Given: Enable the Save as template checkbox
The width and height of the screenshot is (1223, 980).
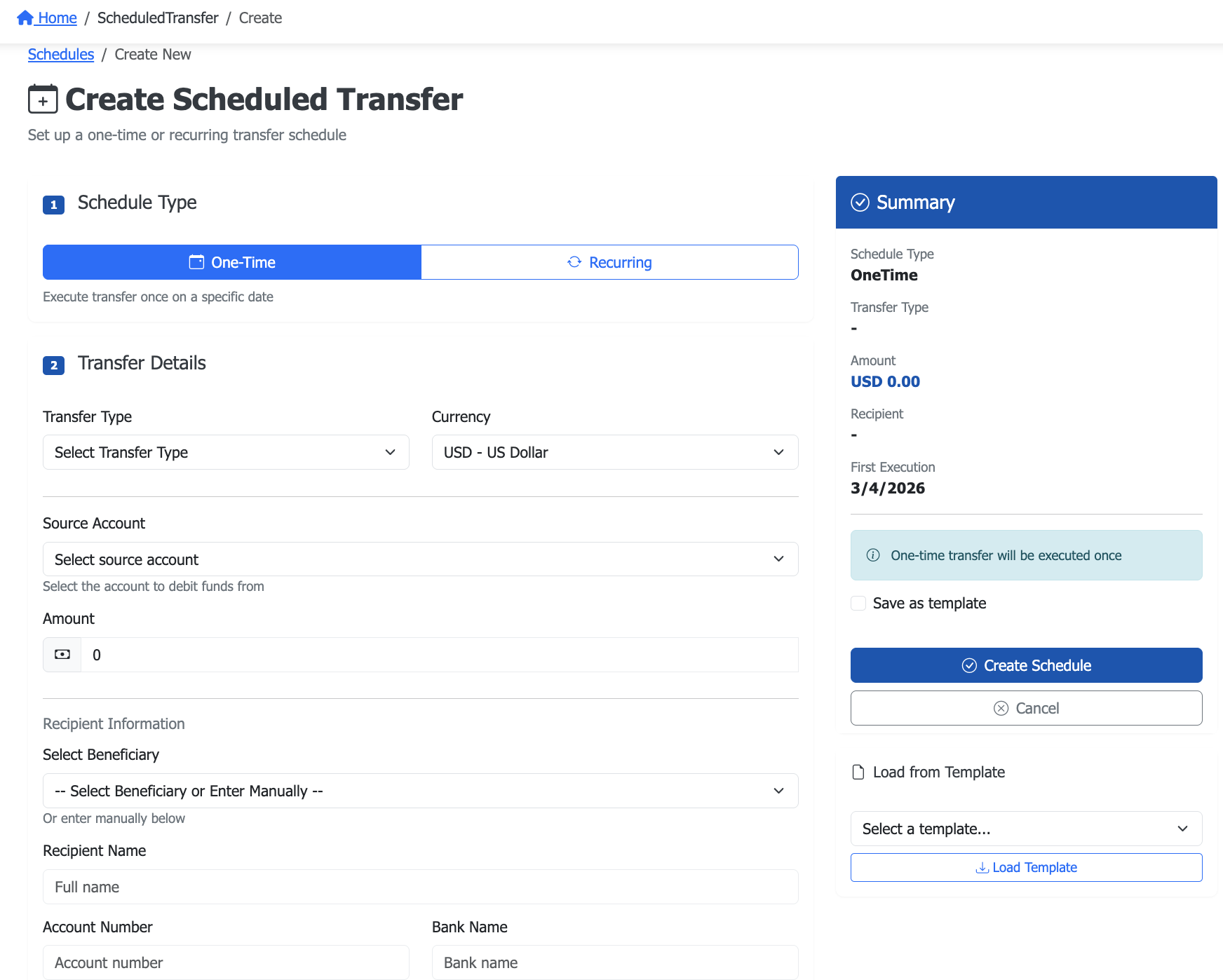Looking at the screenshot, I should [858, 604].
